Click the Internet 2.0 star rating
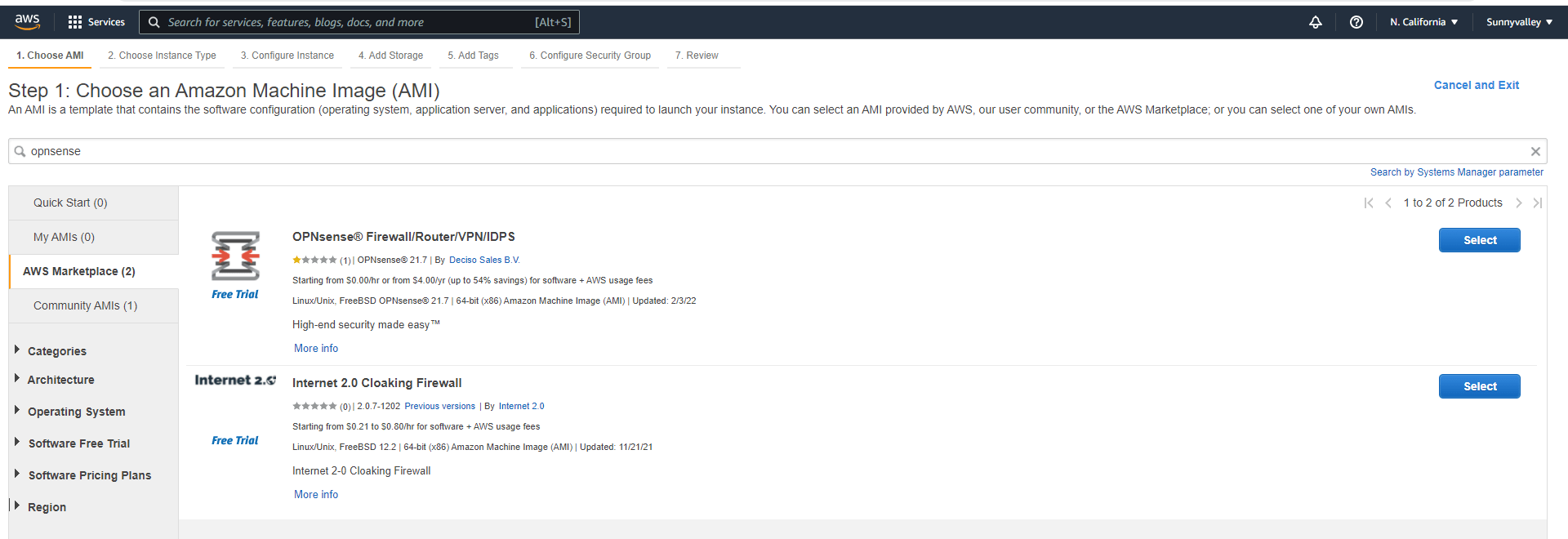This screenshot has height=539, width=1568. [314, 406]
